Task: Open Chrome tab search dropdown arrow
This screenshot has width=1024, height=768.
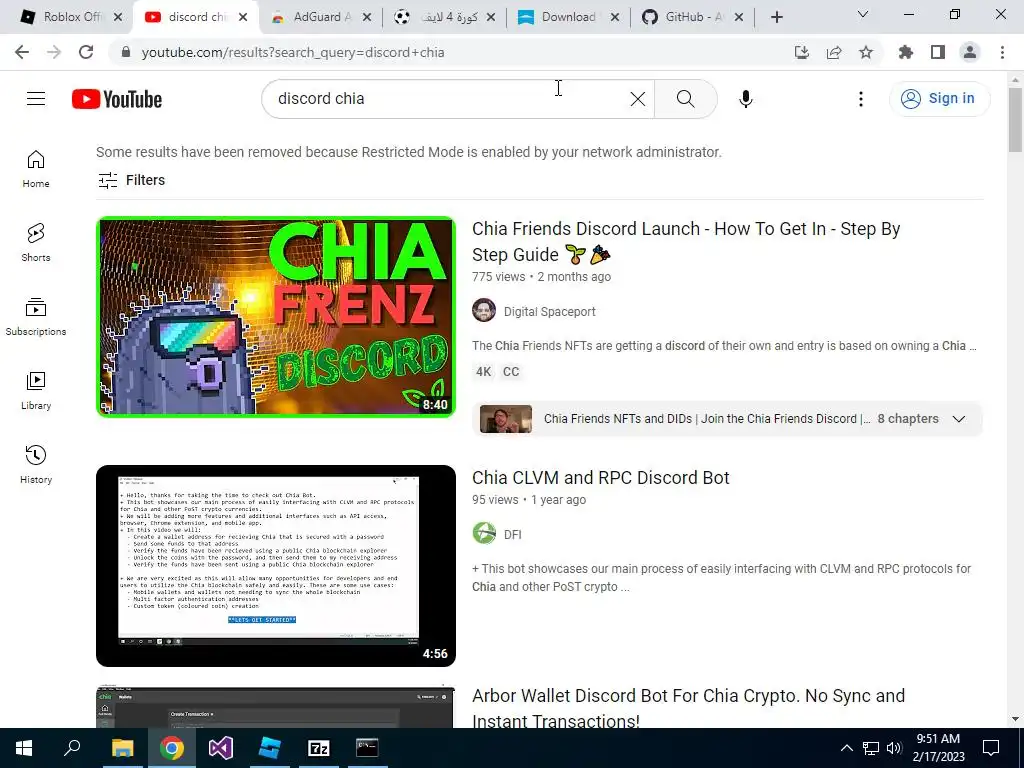Action: [863, 14]
